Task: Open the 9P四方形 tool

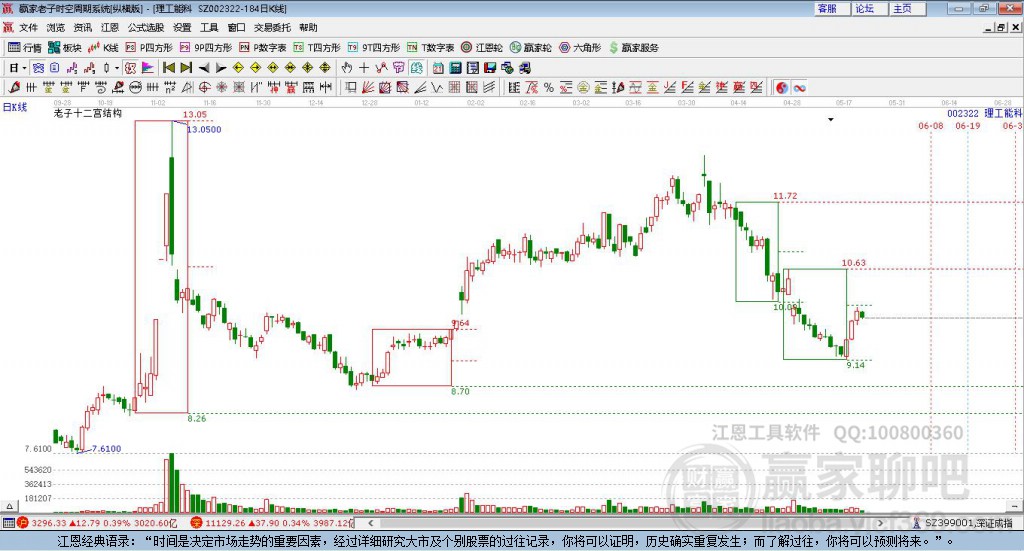Action: 206,48
